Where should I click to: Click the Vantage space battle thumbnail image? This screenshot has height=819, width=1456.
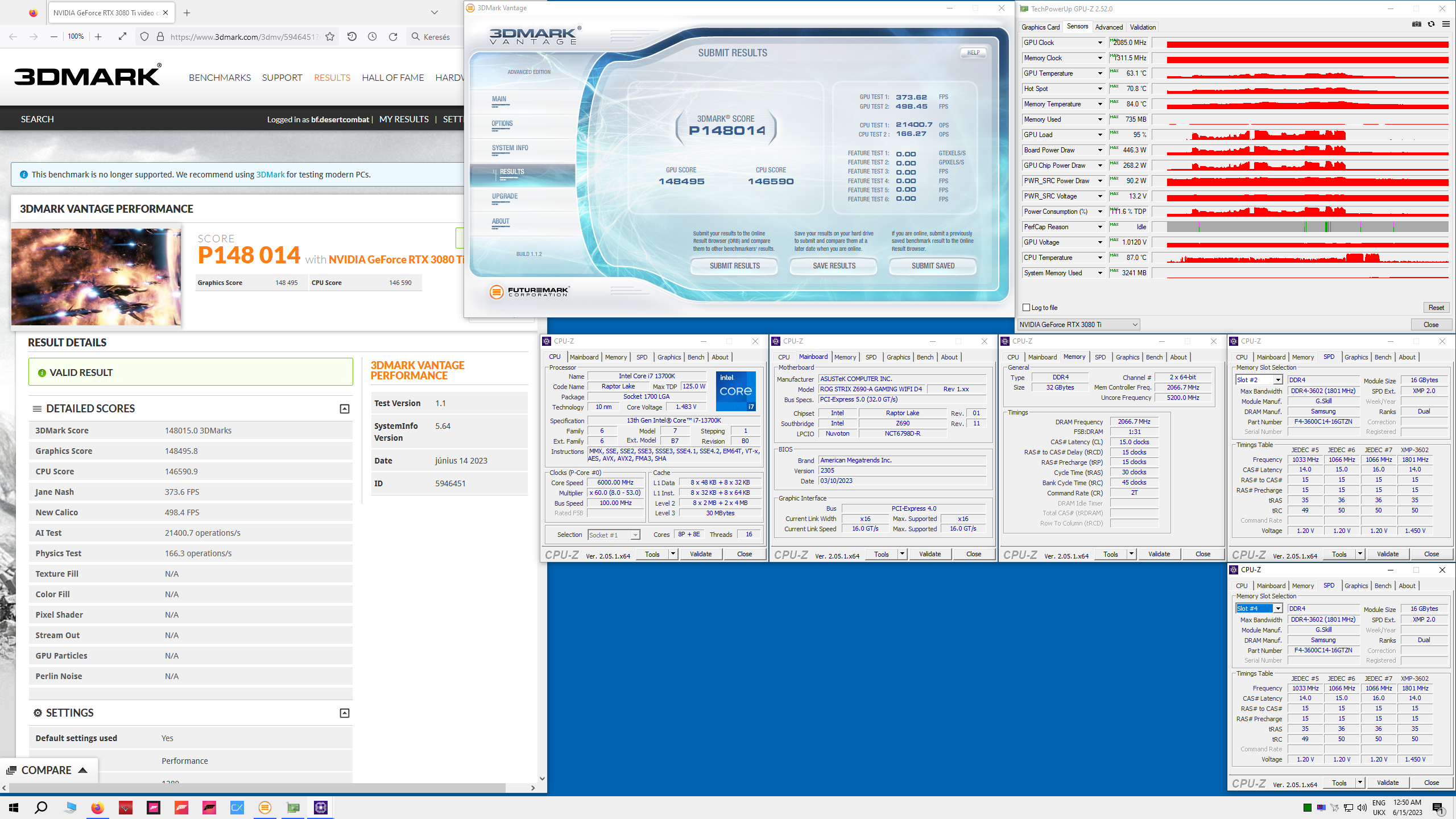(x=96, y=277)
